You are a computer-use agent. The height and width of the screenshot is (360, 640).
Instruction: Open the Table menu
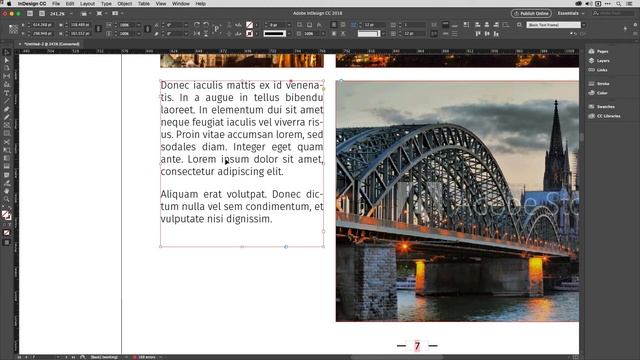pos(144,3)
